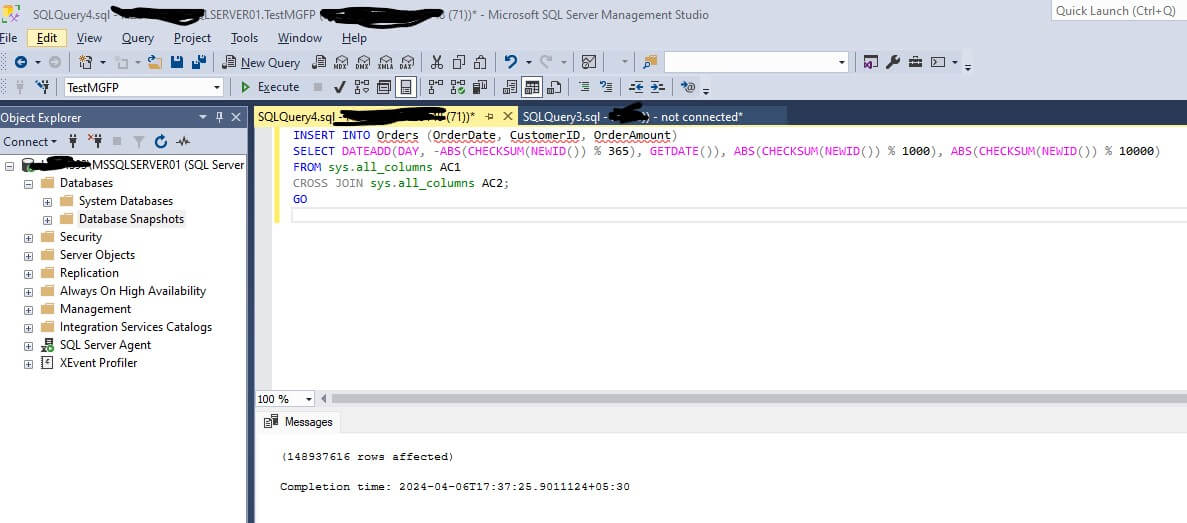The image size is (1187, 523).
Task: Increase indent of selected lines
Action: (x=657, y=87)
